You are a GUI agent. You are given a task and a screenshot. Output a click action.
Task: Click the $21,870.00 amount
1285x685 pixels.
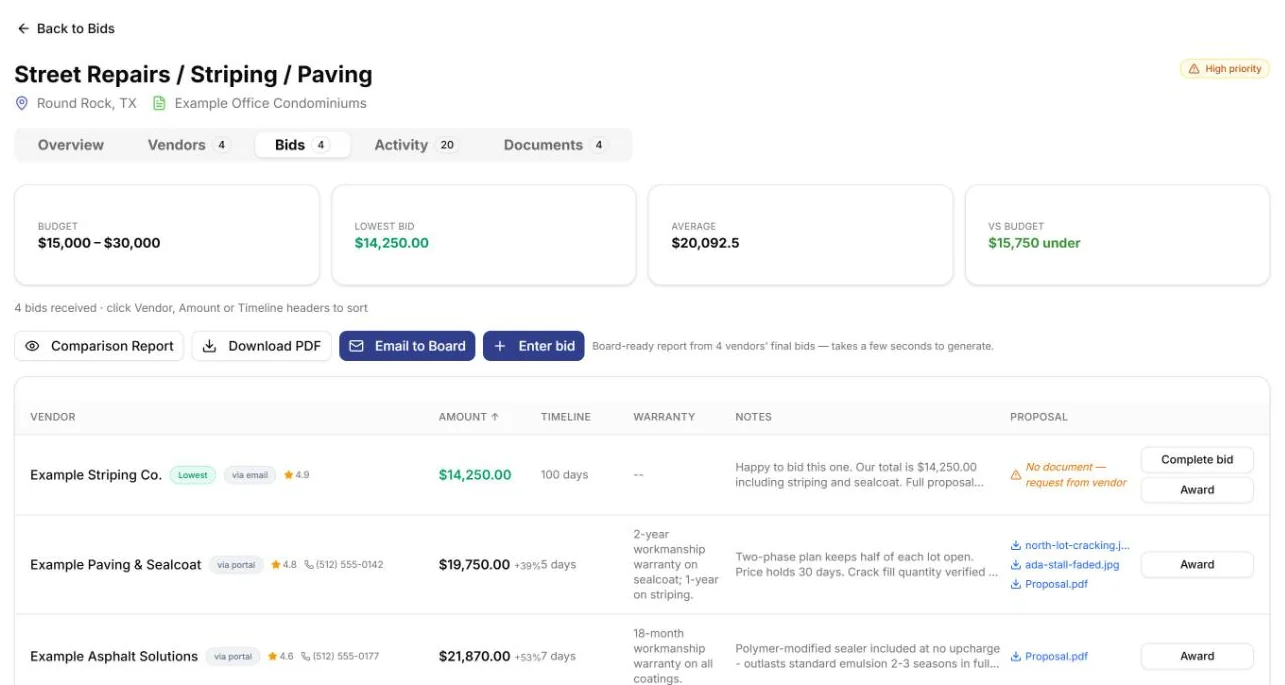tap(474, 657)
